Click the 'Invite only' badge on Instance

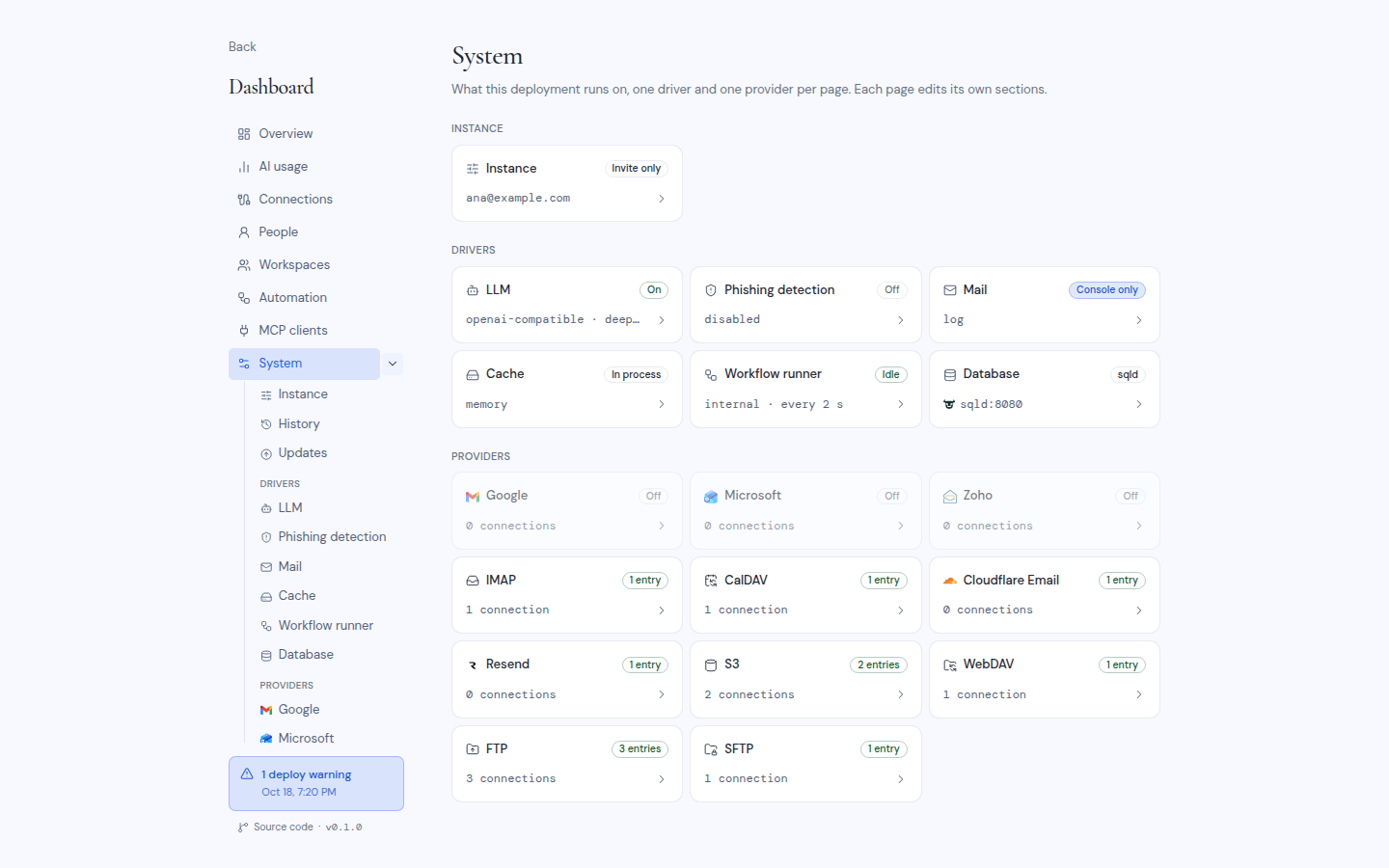(x=637, y=169)
